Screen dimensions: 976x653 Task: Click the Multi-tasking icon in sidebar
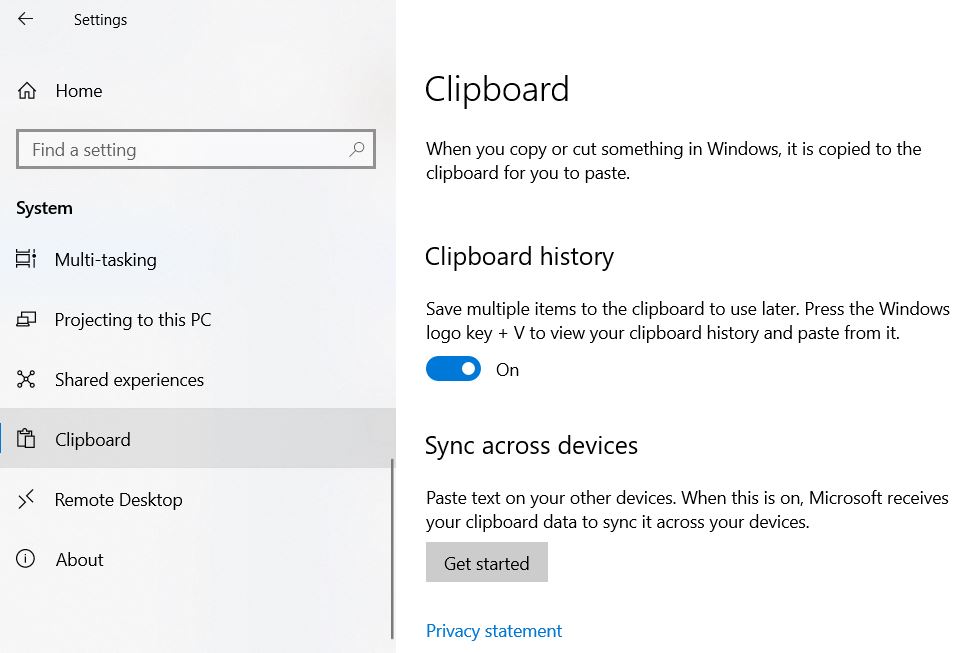pos(27,260)
